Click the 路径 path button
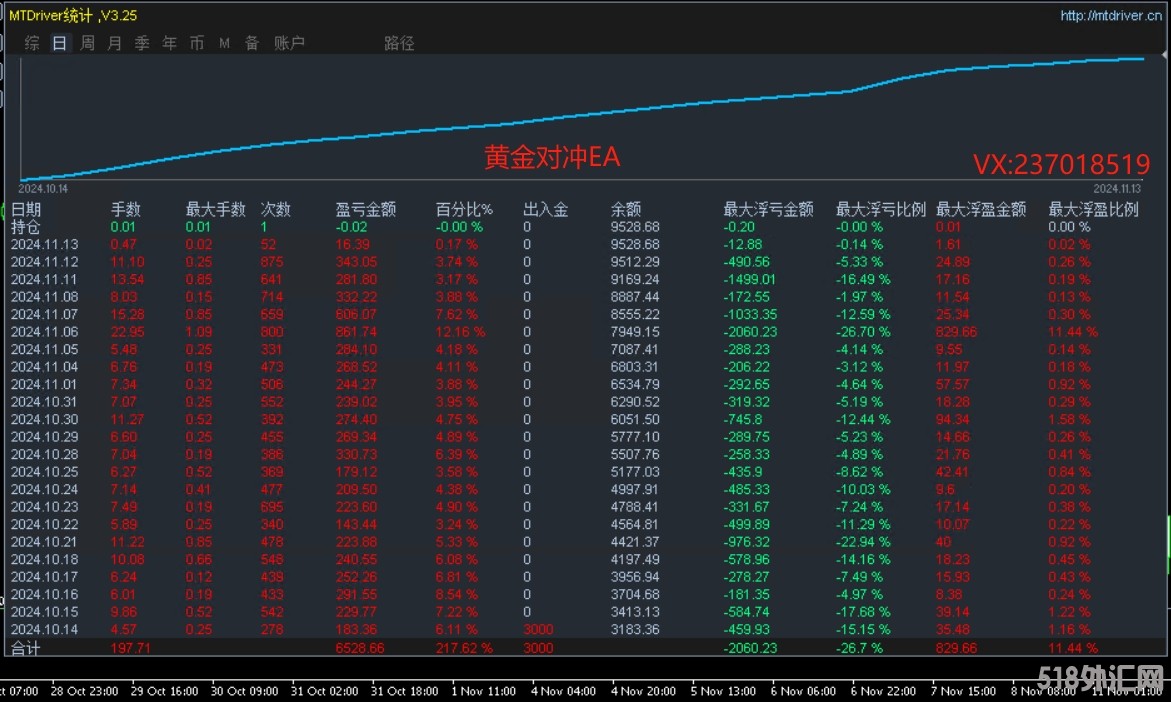Image resolution: width=1171 pixels, height=702 pixels. [x=399, y=43]
